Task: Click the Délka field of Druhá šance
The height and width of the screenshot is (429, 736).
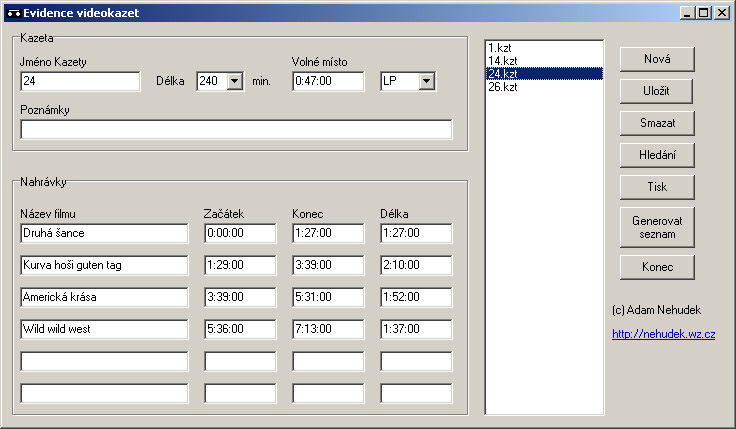Action: pyautogui.click(x=416, y=233)
